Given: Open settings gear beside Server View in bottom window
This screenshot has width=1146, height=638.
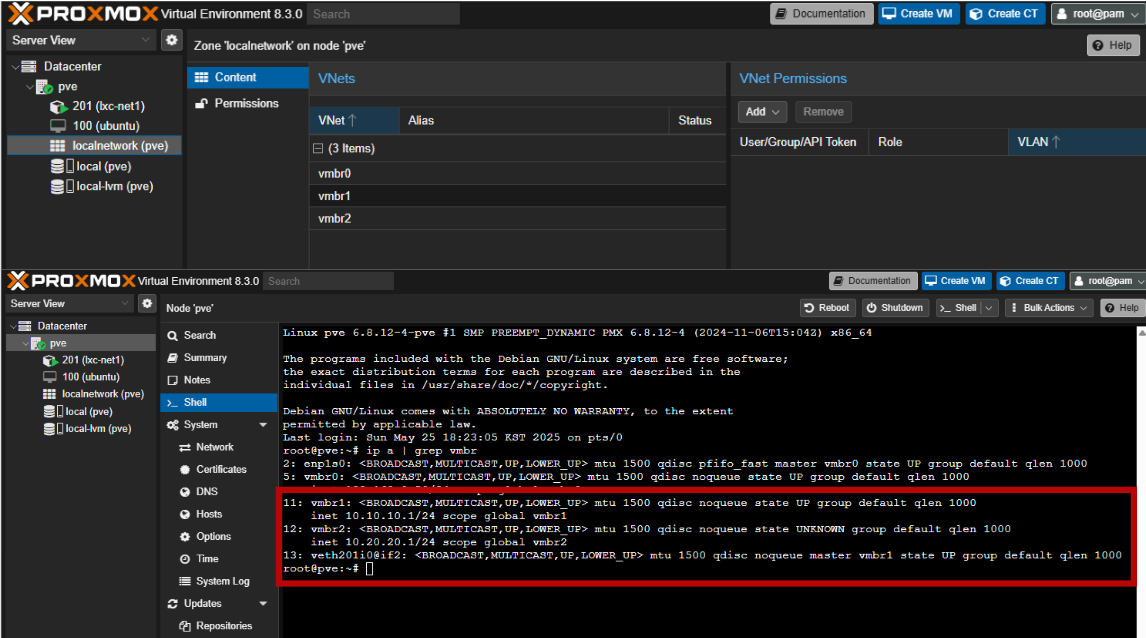Looking at the screenshot, I should (147, 303).
